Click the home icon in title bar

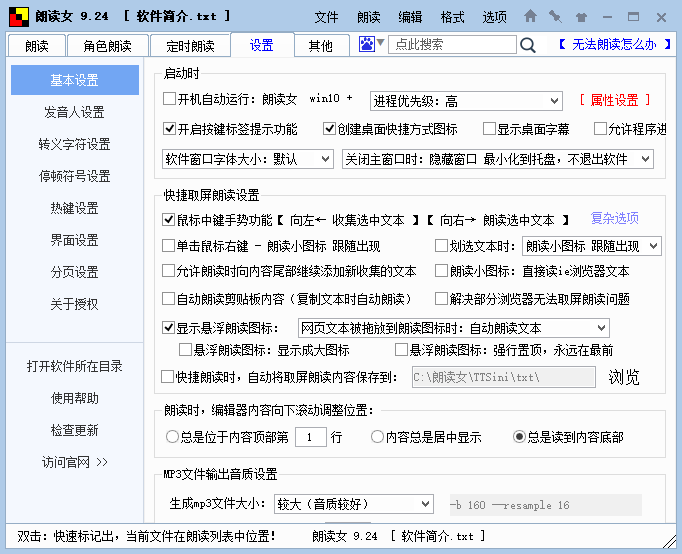point(530,16)
